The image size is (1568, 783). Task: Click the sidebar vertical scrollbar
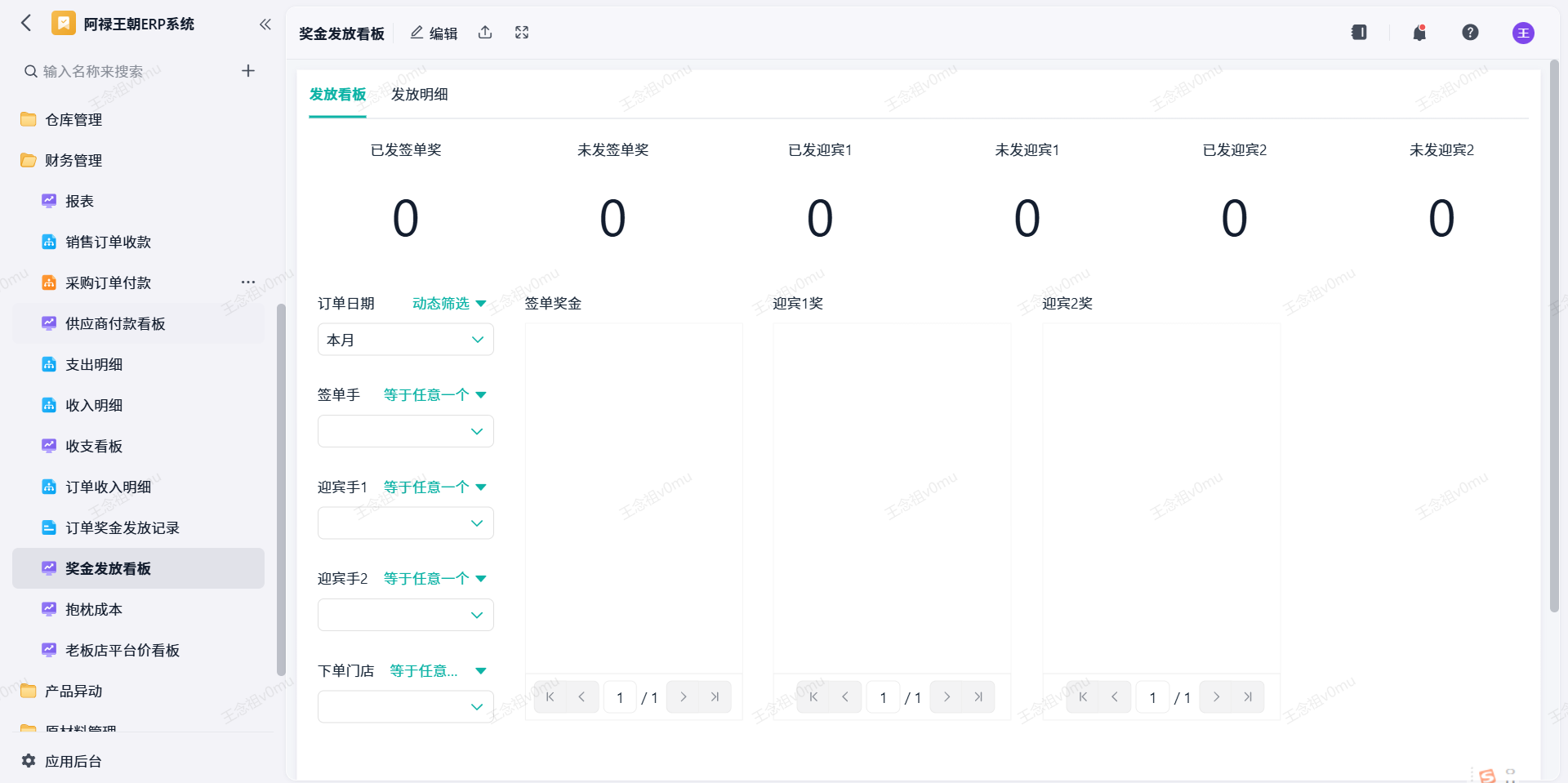[281, 490]
